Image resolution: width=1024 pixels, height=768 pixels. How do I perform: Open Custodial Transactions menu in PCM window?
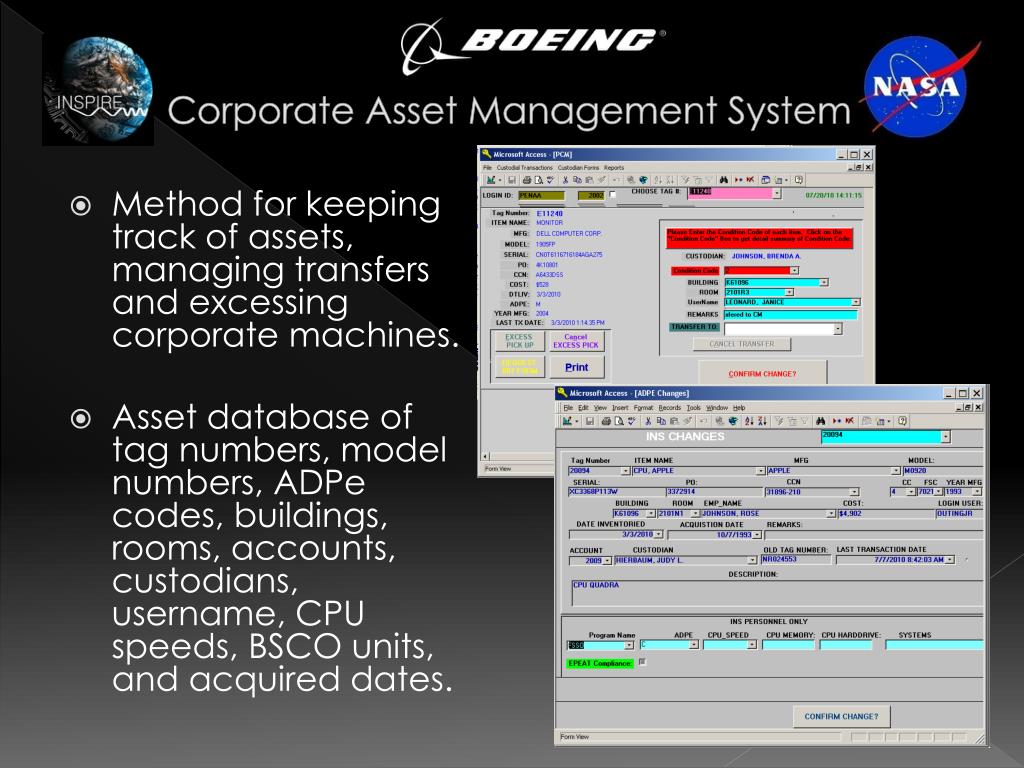524,168
